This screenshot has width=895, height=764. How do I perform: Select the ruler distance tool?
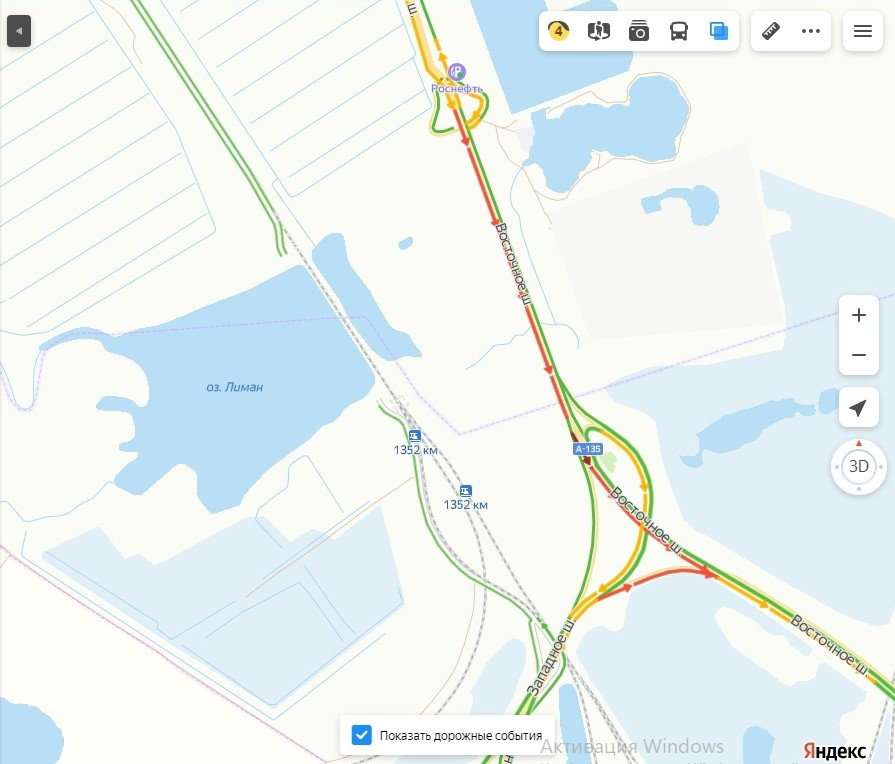771,31
